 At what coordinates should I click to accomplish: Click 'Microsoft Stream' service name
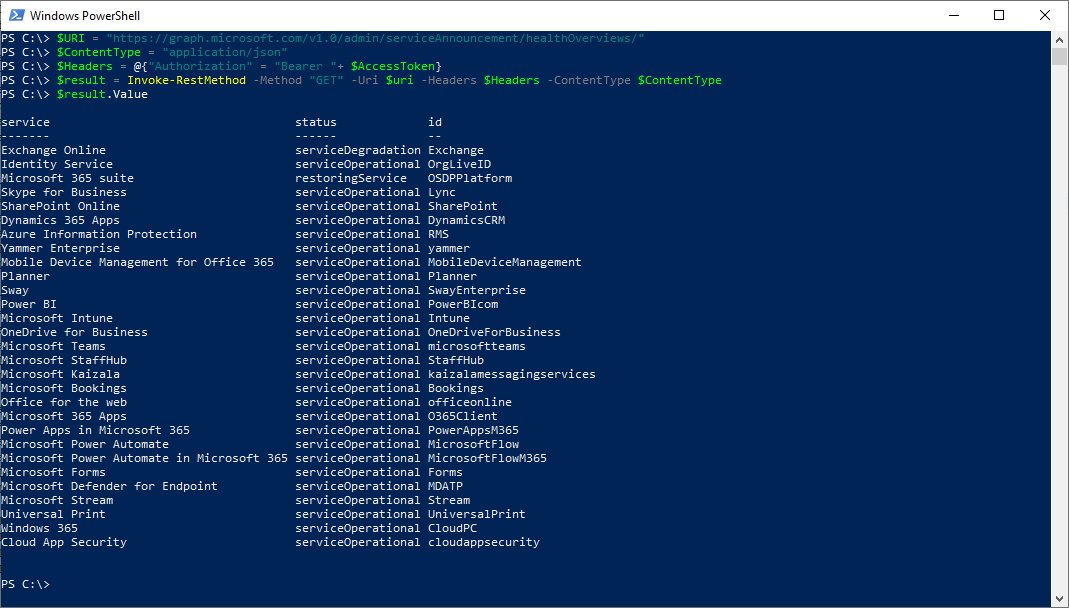coord(57,500)
